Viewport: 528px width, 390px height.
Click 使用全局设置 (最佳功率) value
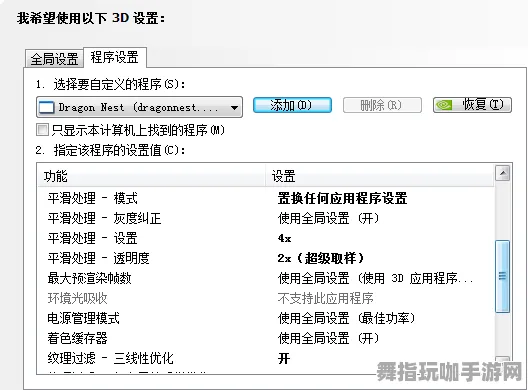point(346,318)
